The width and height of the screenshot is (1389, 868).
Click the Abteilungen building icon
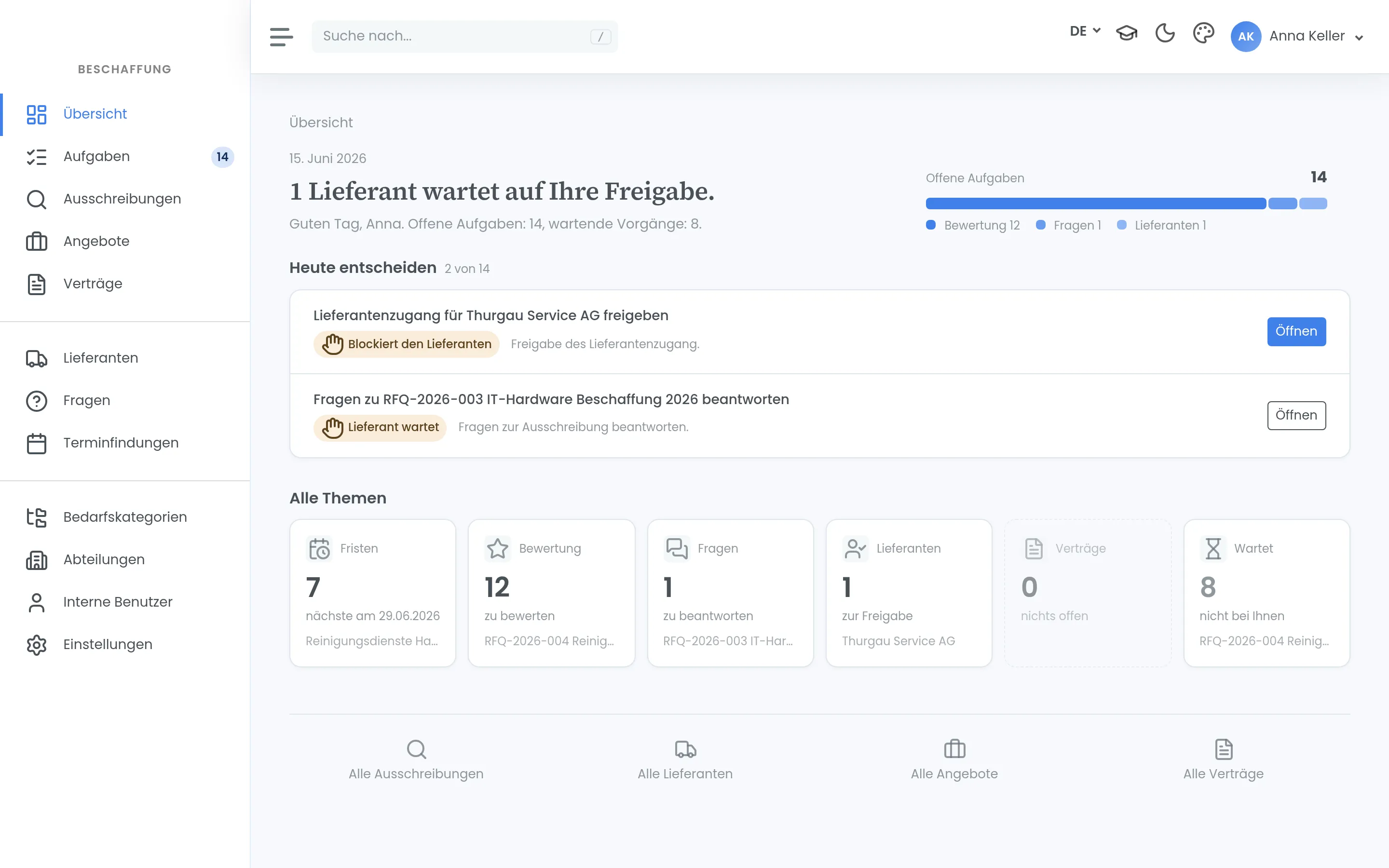[37, 560]
